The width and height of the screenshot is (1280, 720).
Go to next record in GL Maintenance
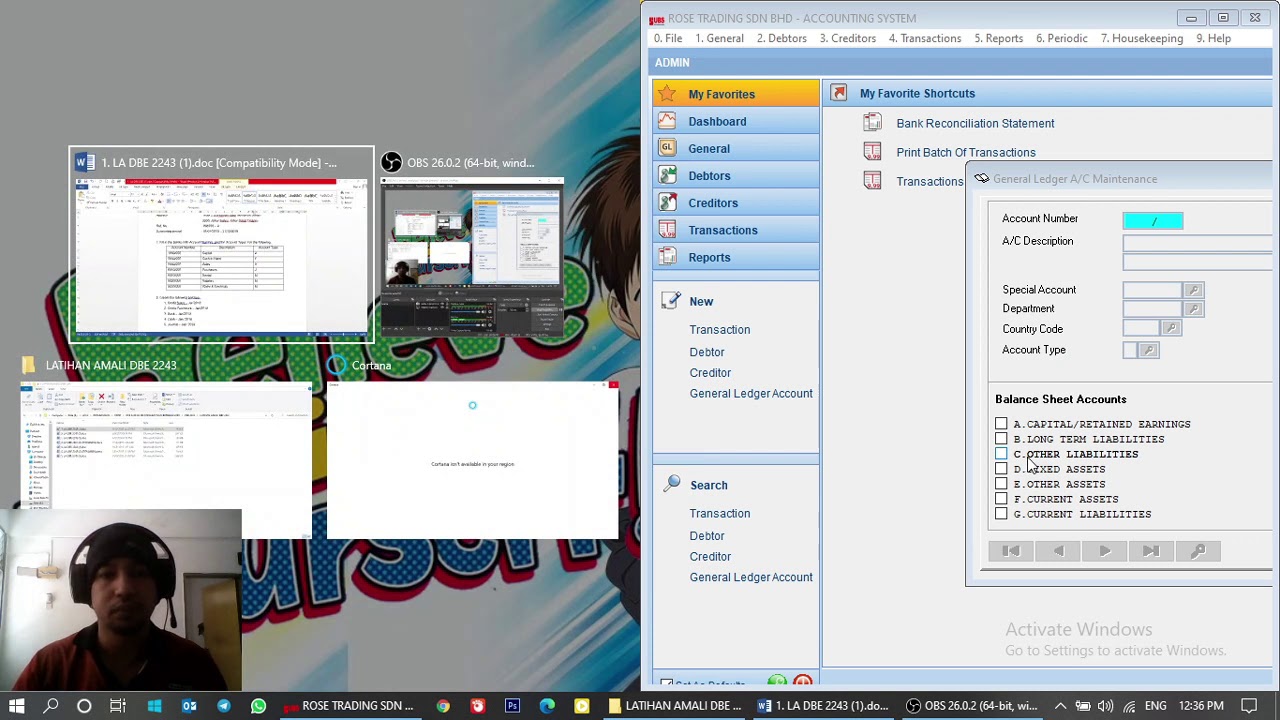(1104, 551)
